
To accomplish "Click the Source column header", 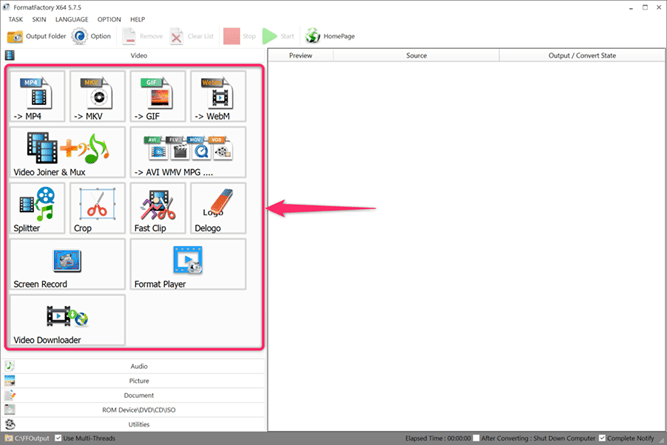I will [416, 56].
